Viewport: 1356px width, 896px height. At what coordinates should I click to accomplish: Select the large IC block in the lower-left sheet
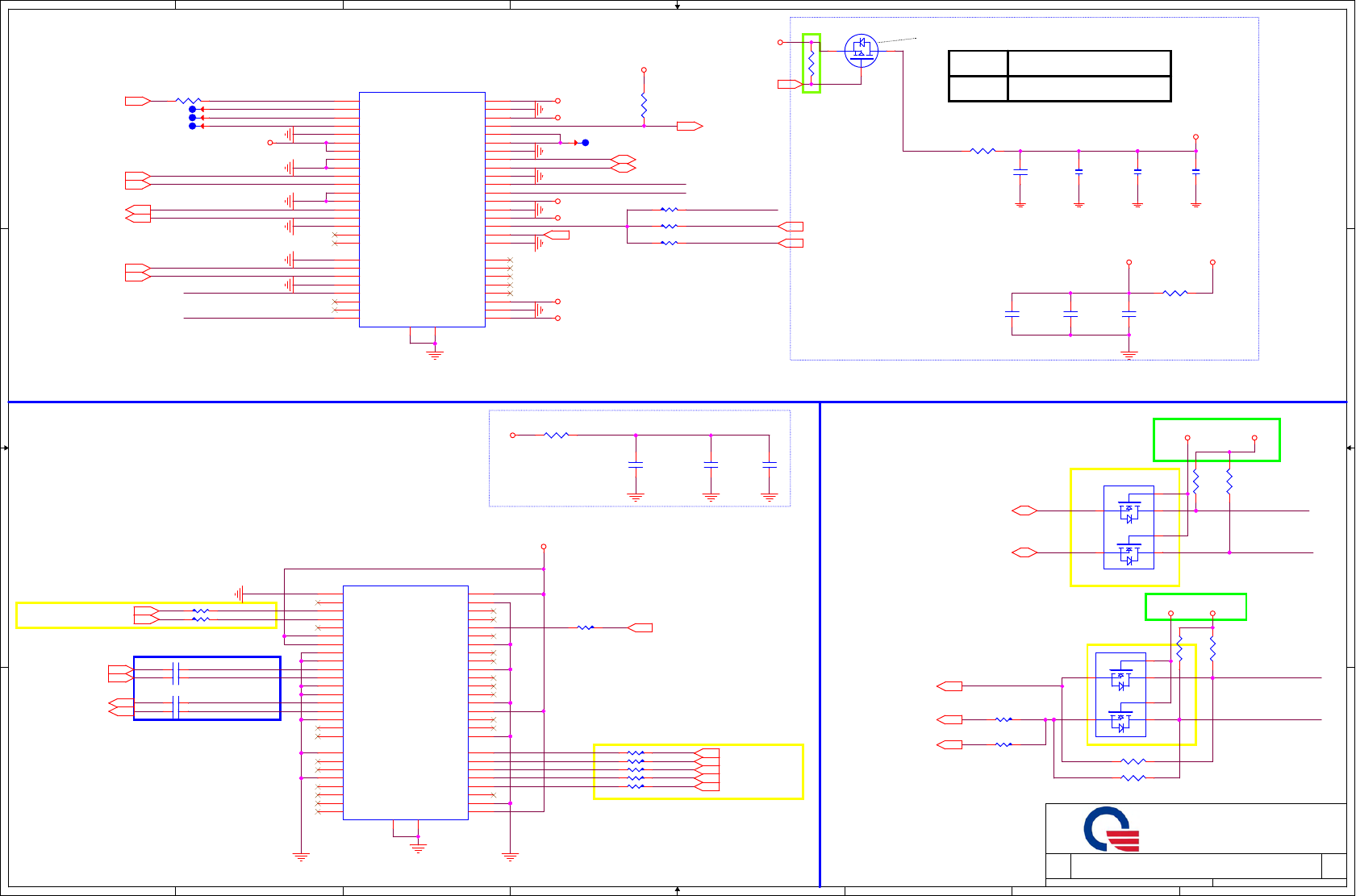[406, 702]
